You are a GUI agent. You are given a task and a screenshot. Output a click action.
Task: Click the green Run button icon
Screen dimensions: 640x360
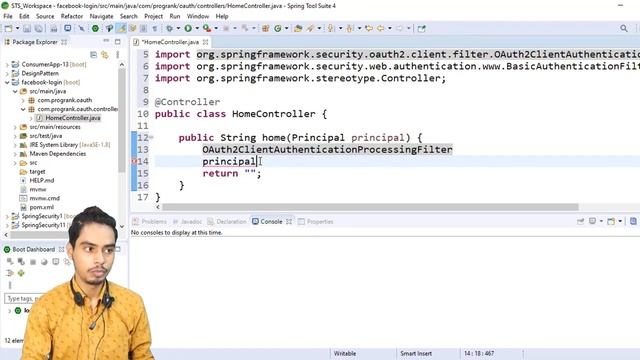pyautogui.click(x=188, y=28)
